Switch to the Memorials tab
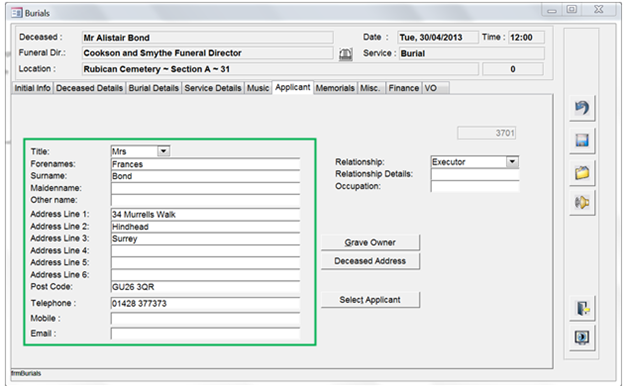 click(x=335, y=88)
